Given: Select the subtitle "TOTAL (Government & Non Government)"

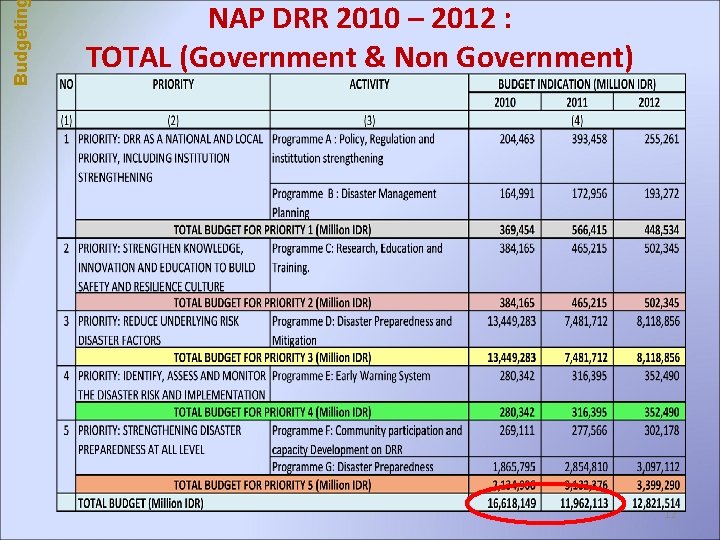Looking at the screenshot, I should click(x=360, y=57).
